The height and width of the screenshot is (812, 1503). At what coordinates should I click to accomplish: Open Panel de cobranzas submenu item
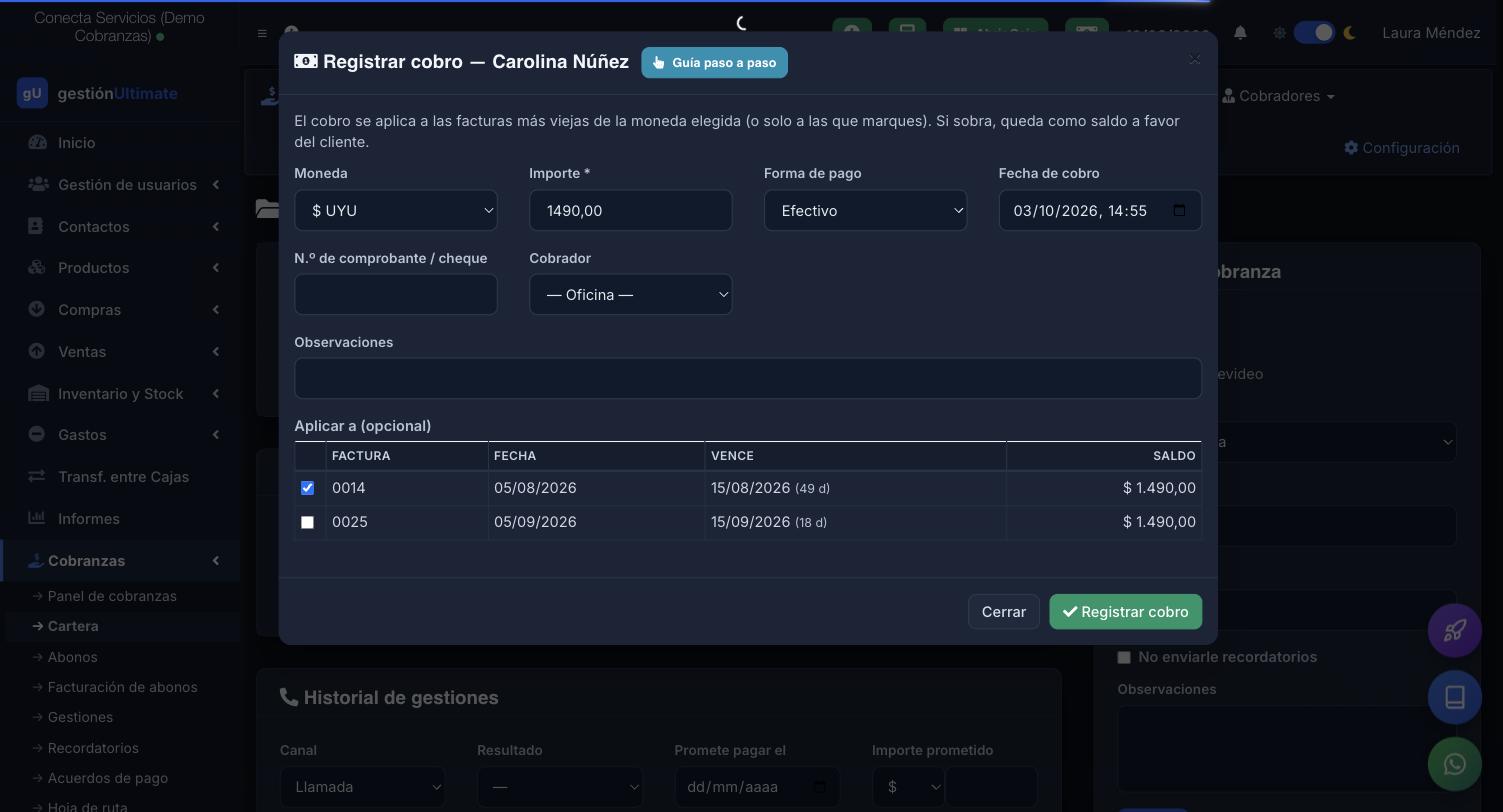pos(112,596)
